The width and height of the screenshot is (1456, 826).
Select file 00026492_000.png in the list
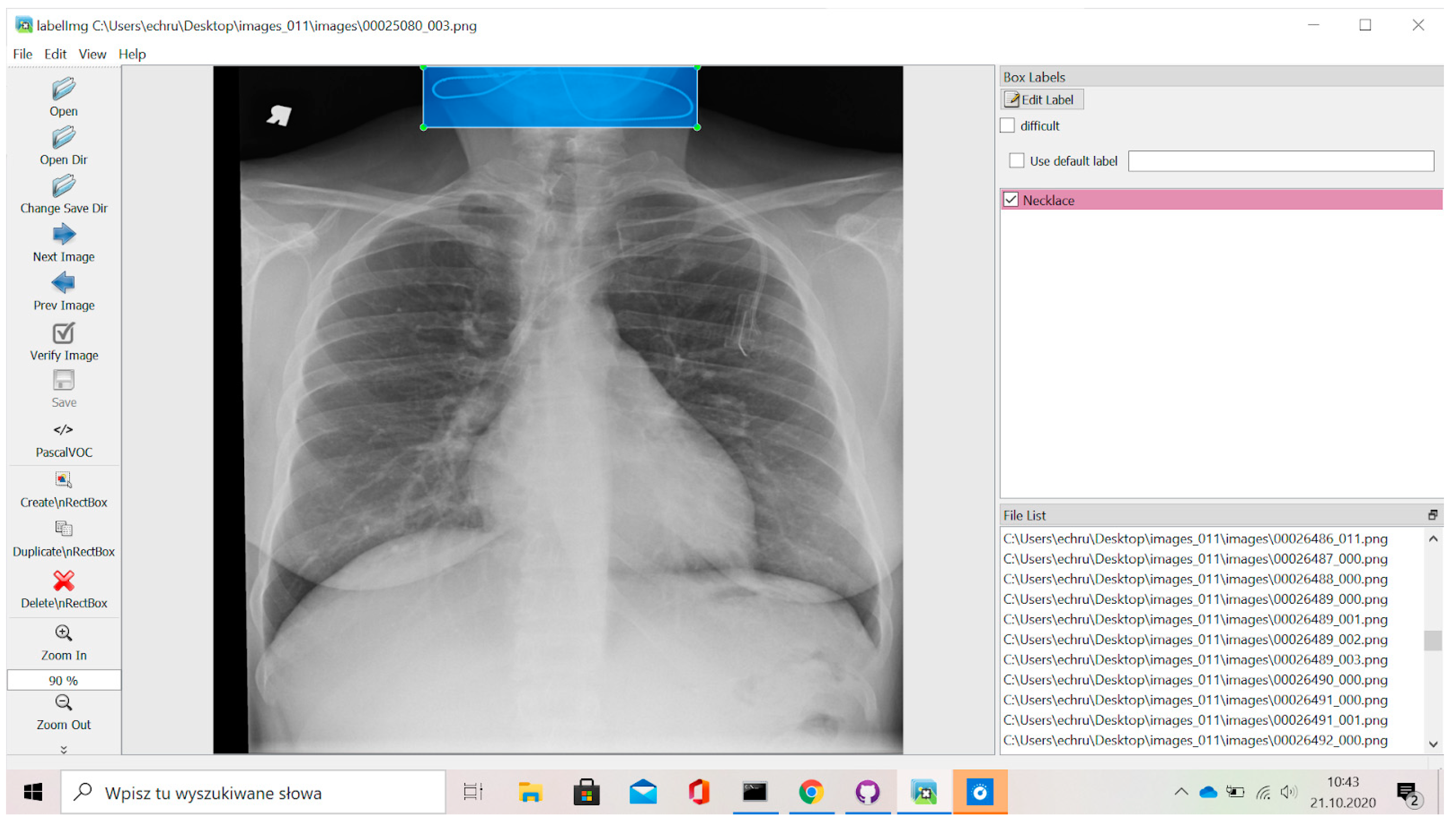click(1195, 740)
